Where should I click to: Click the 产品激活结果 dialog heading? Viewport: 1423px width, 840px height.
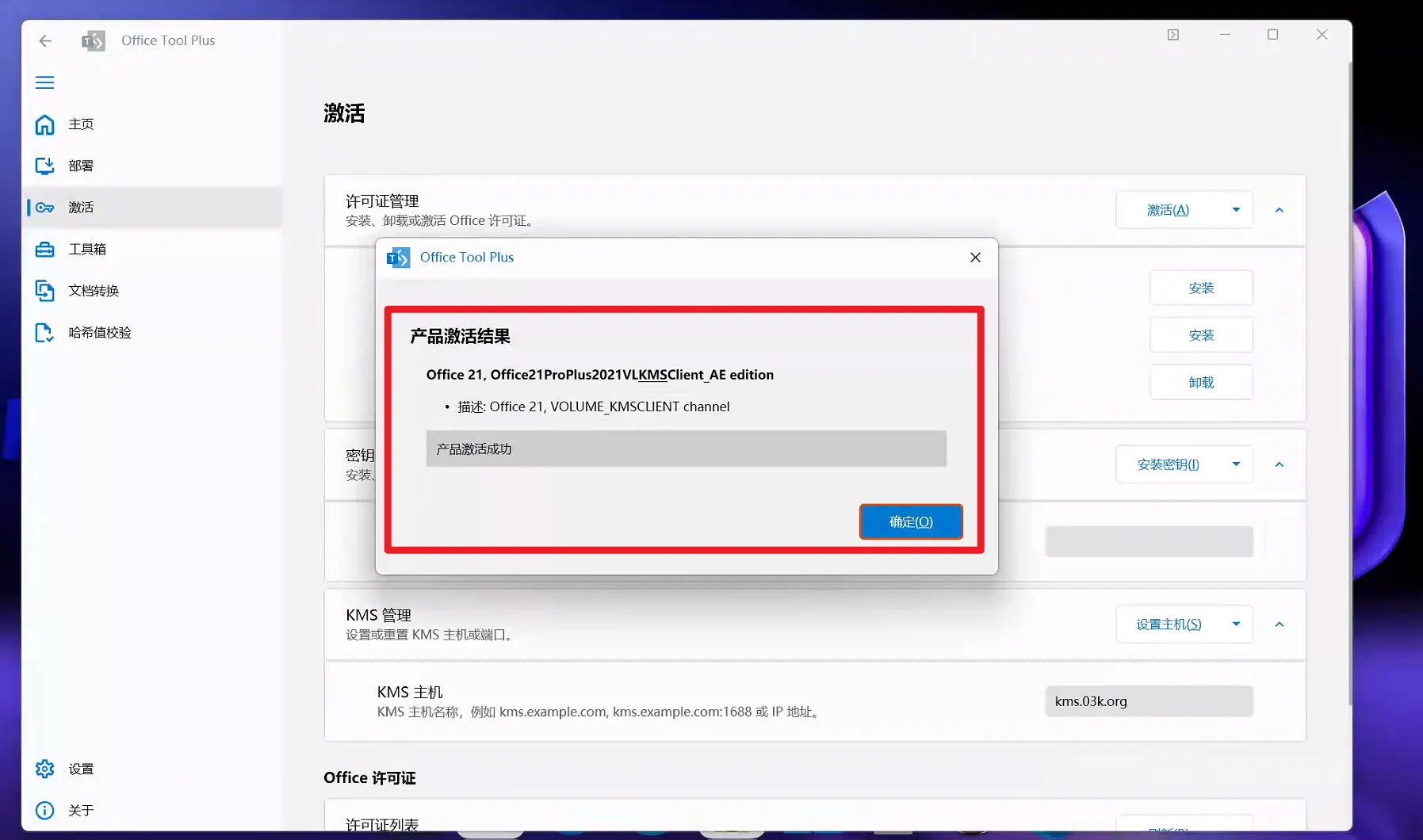pyautogui.click(x=460, y=336)
